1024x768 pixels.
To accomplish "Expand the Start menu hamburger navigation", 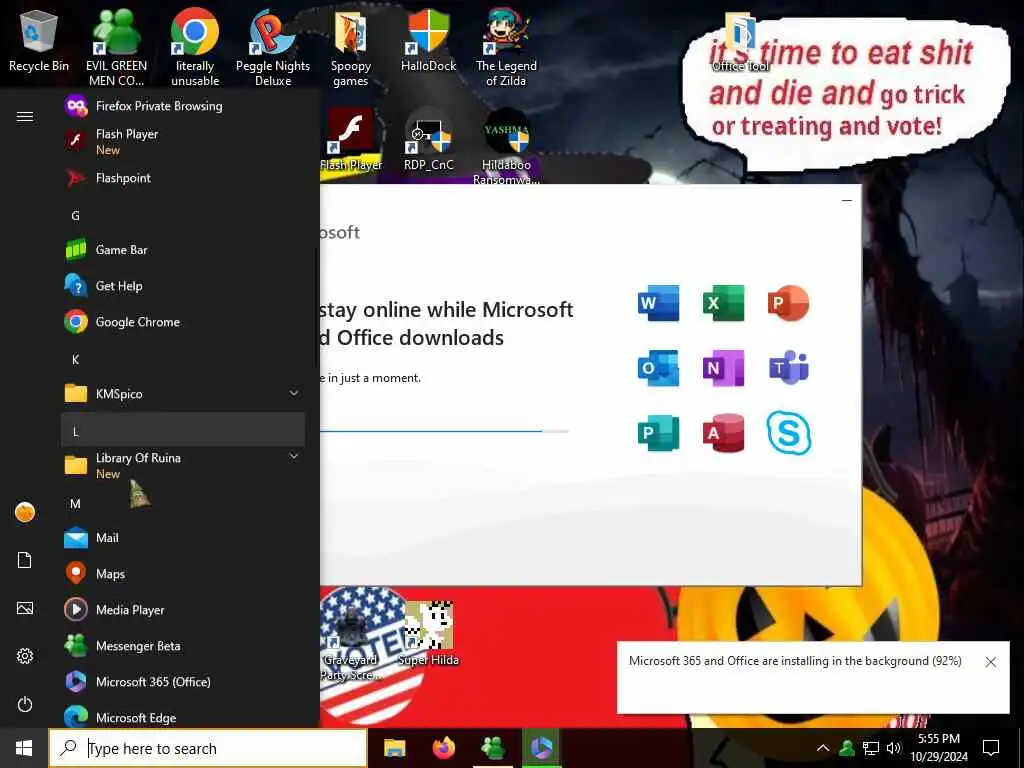I will 25,116.
